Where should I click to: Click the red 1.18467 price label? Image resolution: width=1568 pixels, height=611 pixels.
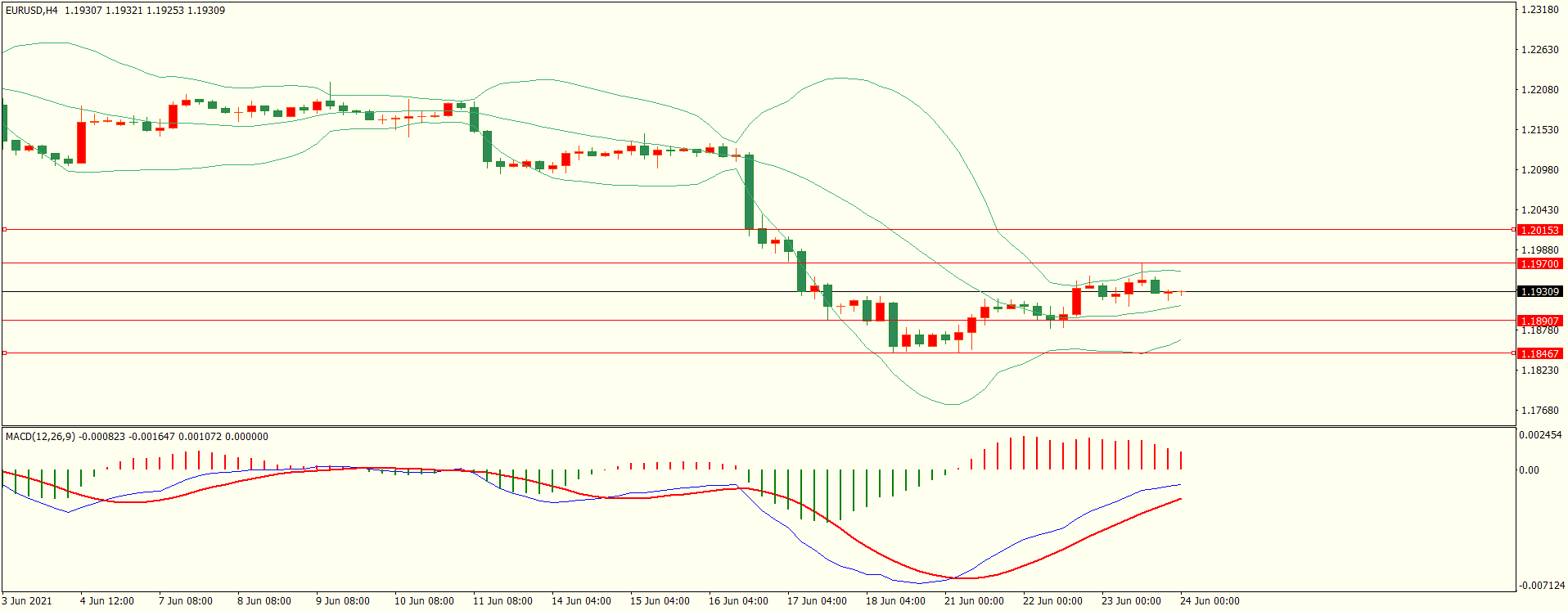tap(1539, 354)
